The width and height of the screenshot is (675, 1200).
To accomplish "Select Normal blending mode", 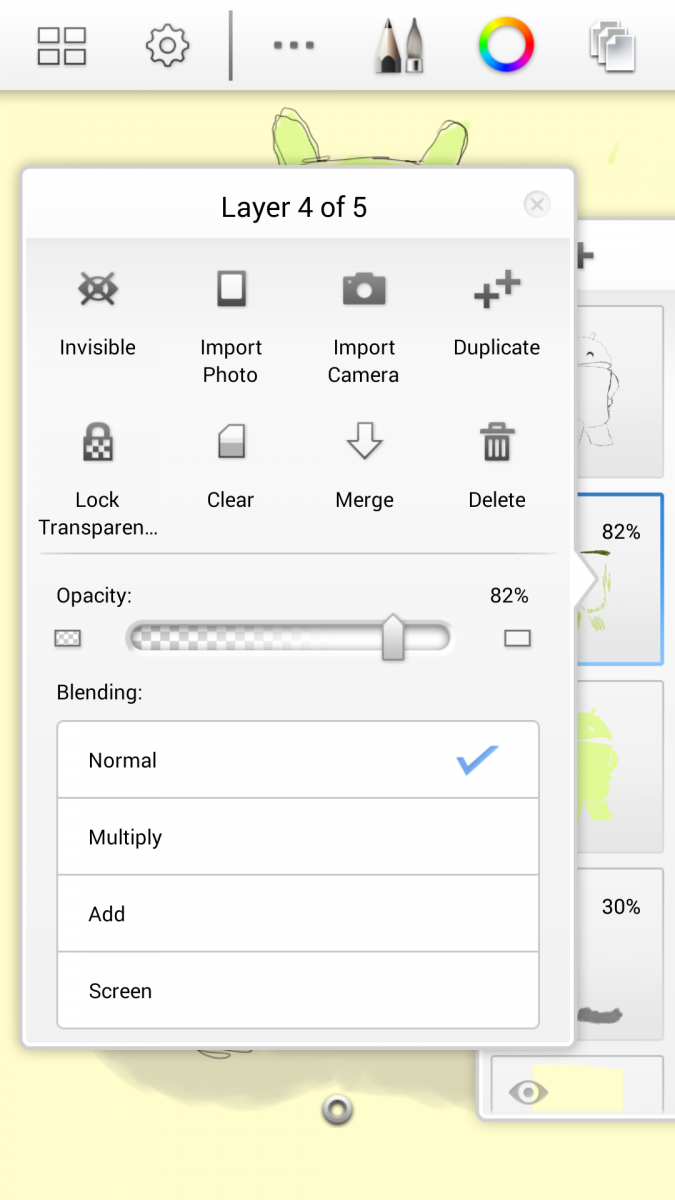I will tap(298, 760).
